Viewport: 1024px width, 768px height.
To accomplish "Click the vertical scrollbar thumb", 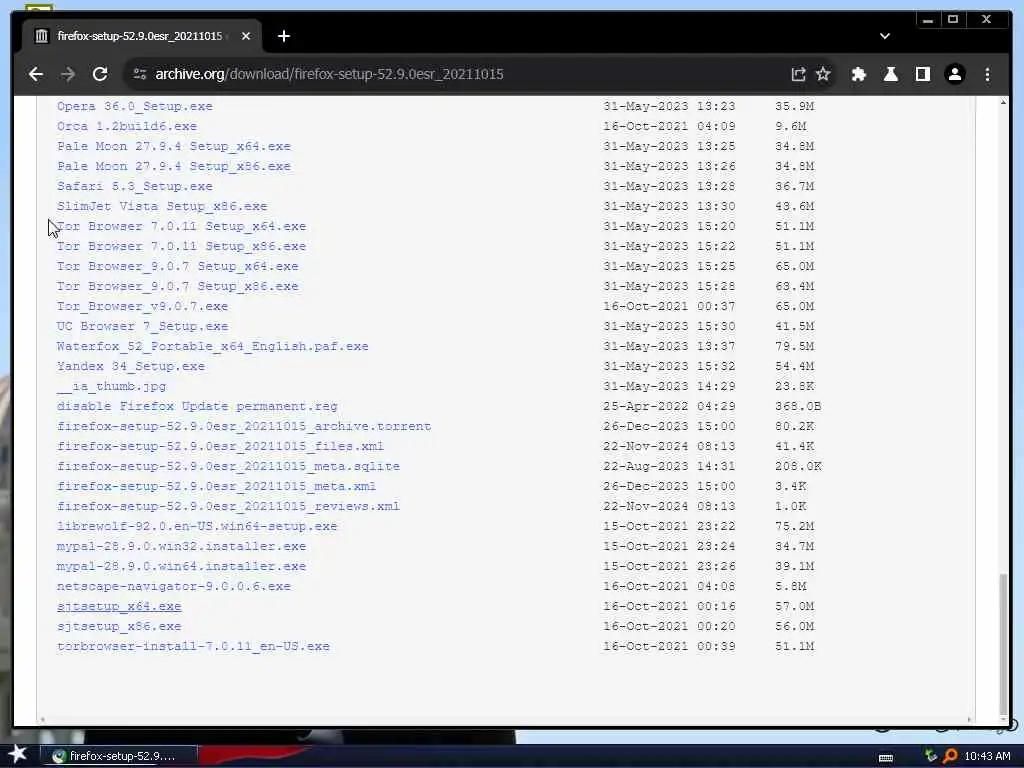I will pyautogui.click(x=1004, y=644).
